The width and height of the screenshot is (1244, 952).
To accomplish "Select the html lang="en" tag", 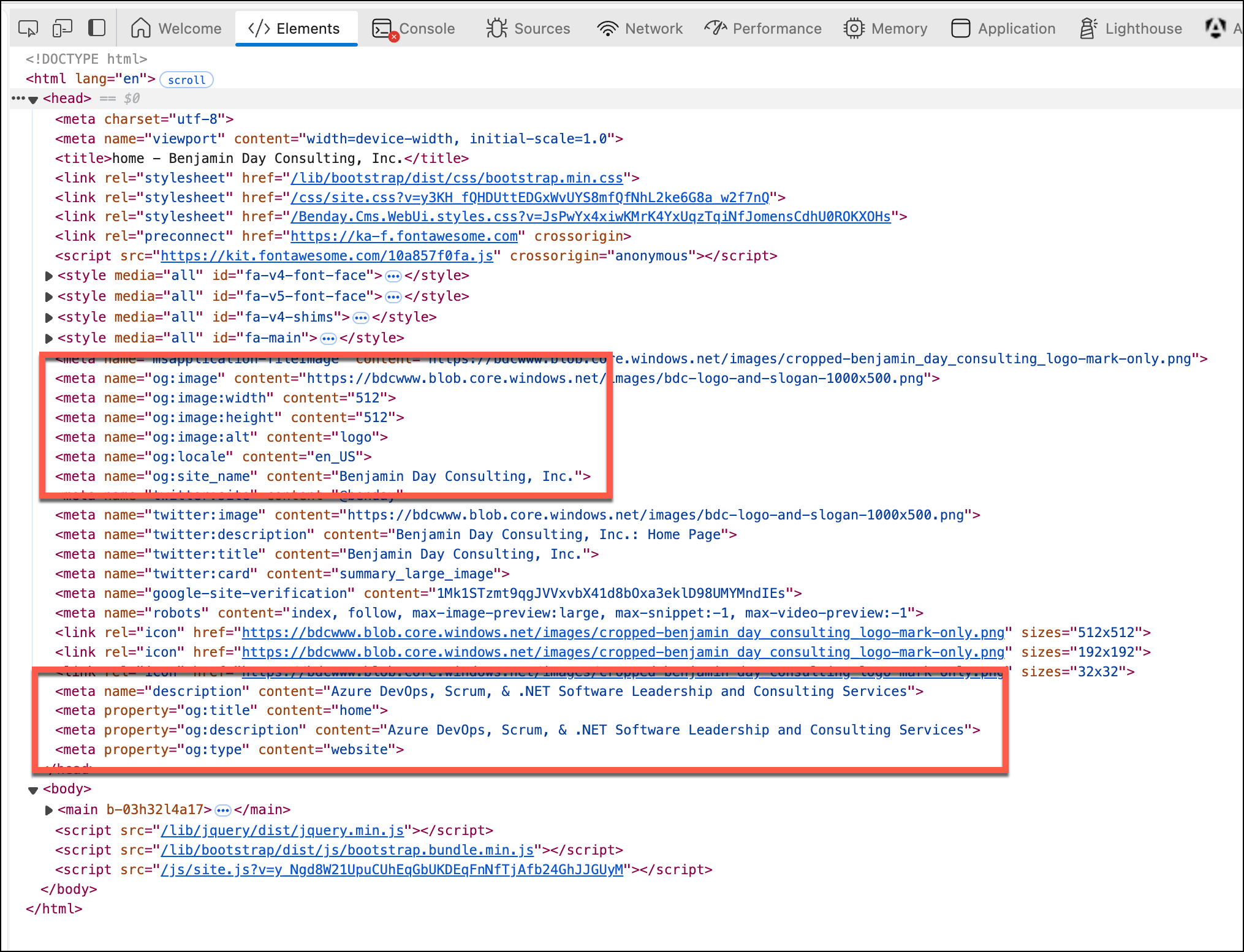I will point(91,78).
